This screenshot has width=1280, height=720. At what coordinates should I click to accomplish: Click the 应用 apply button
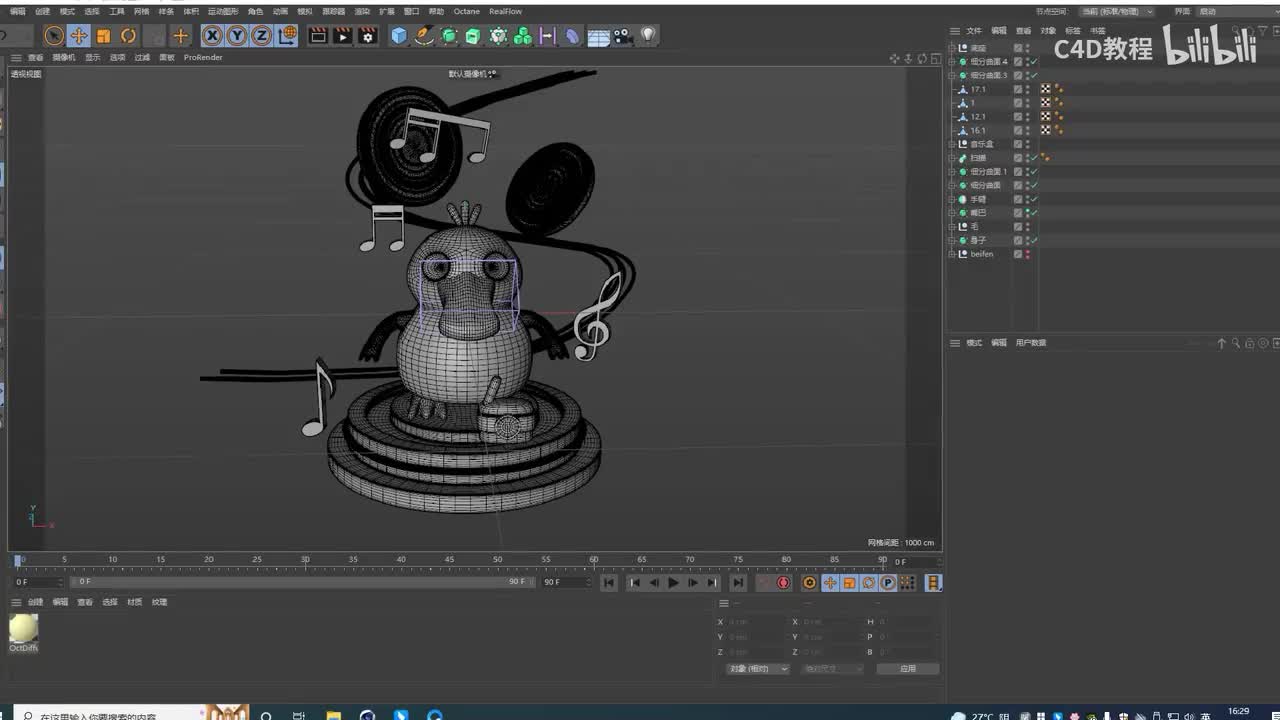tap(907, 669)
